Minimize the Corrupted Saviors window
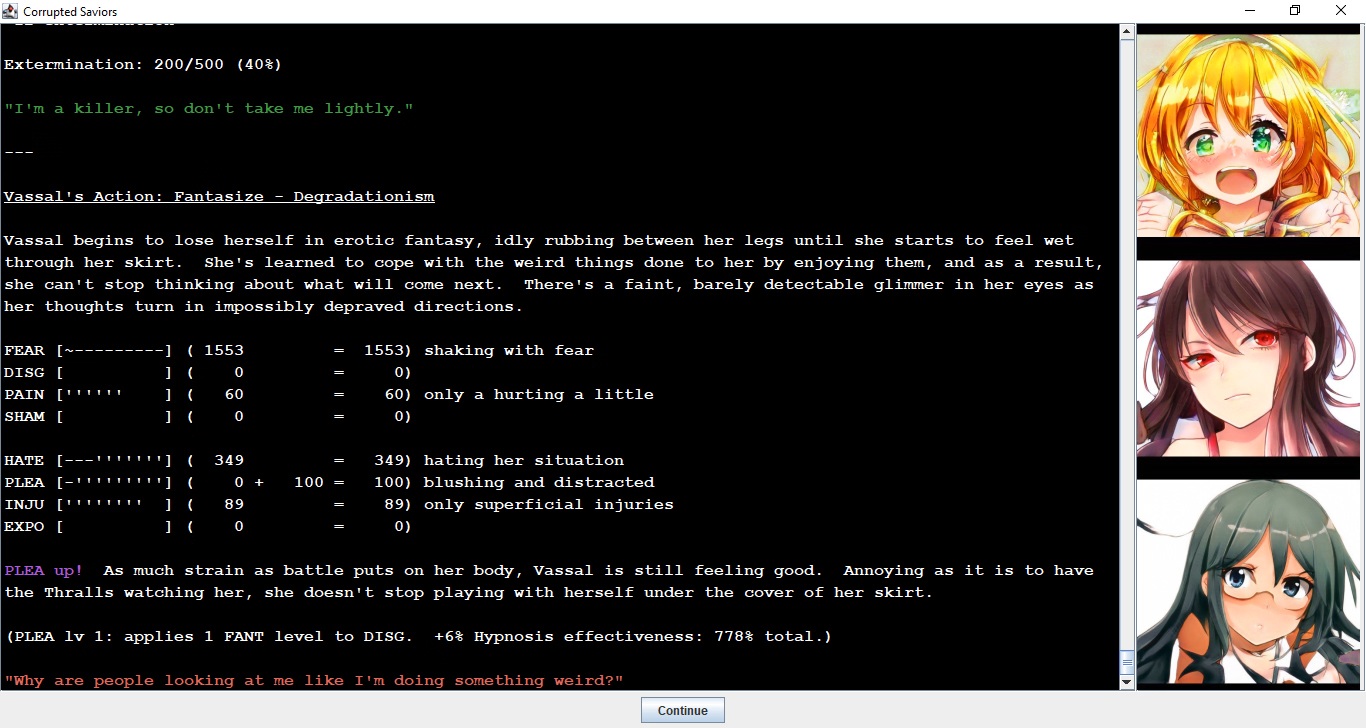The width and height of the screenshot is (1366, 728). [x=1250, y=11]
